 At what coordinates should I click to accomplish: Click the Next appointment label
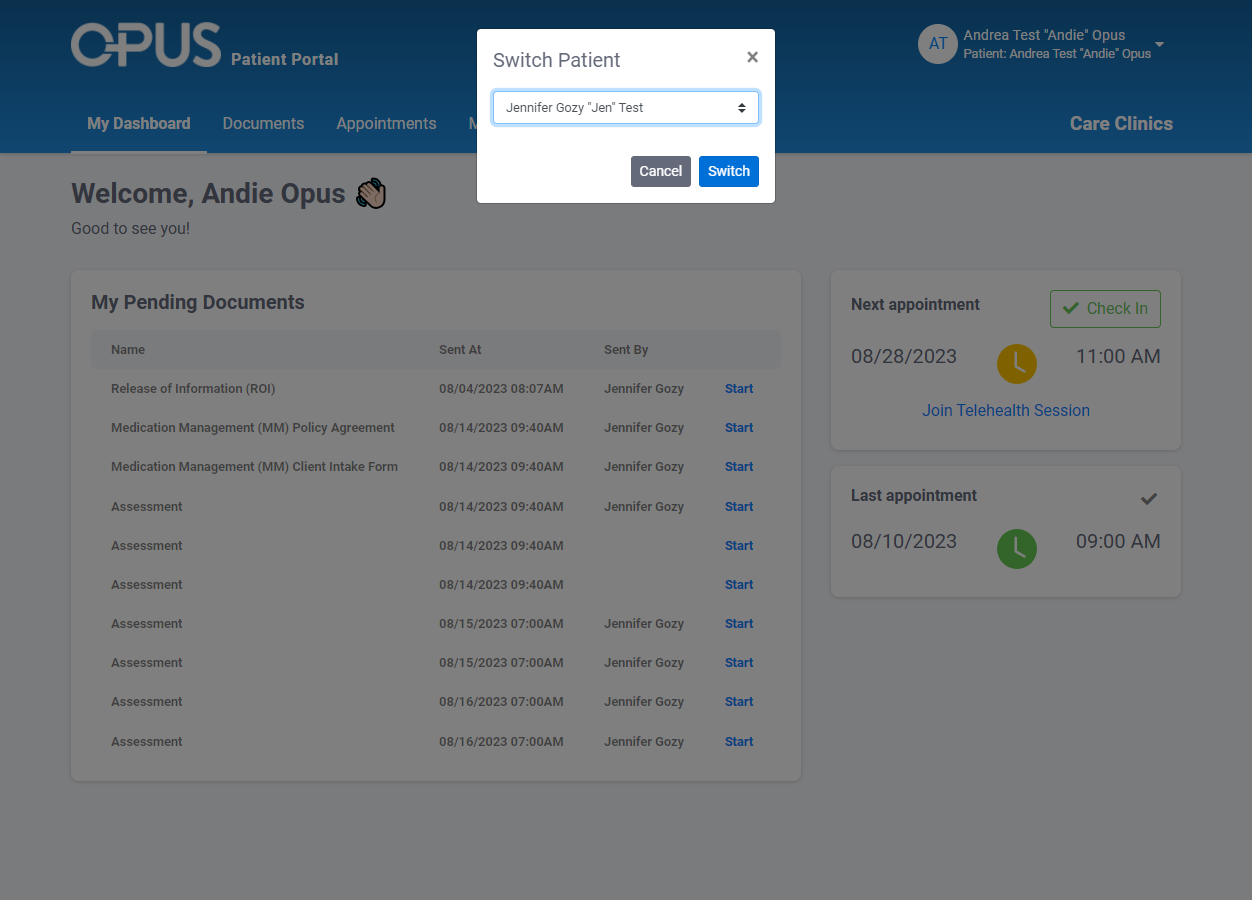(x=915, y=305)
